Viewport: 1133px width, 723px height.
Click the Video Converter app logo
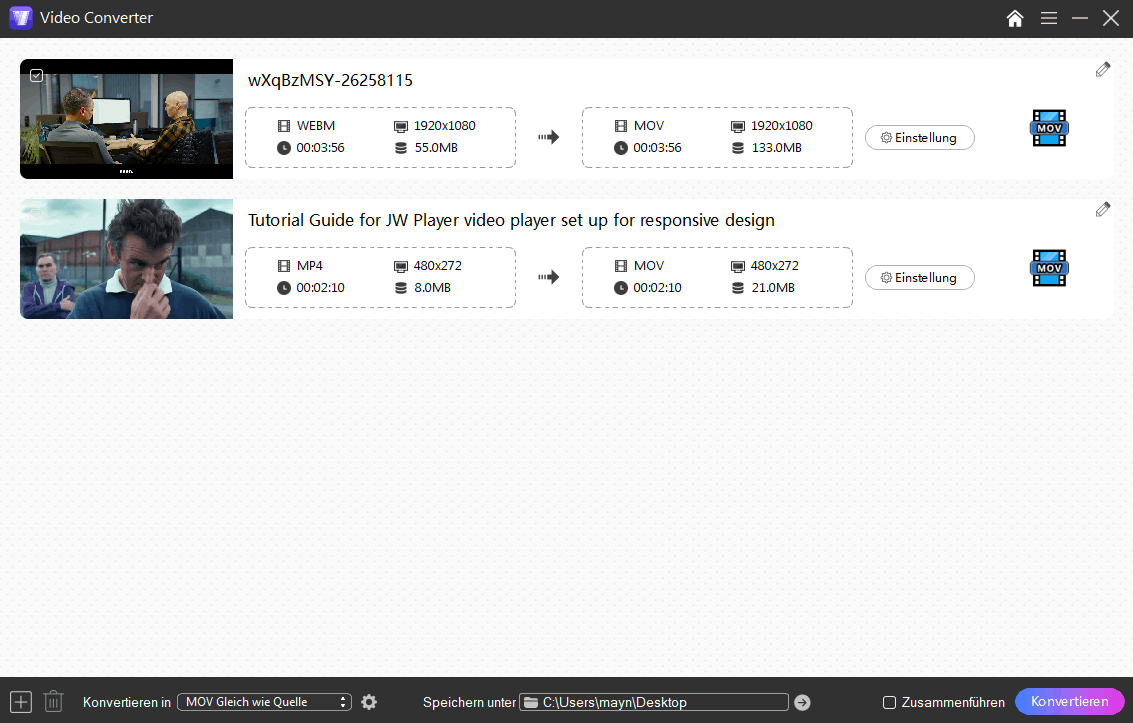21,17
